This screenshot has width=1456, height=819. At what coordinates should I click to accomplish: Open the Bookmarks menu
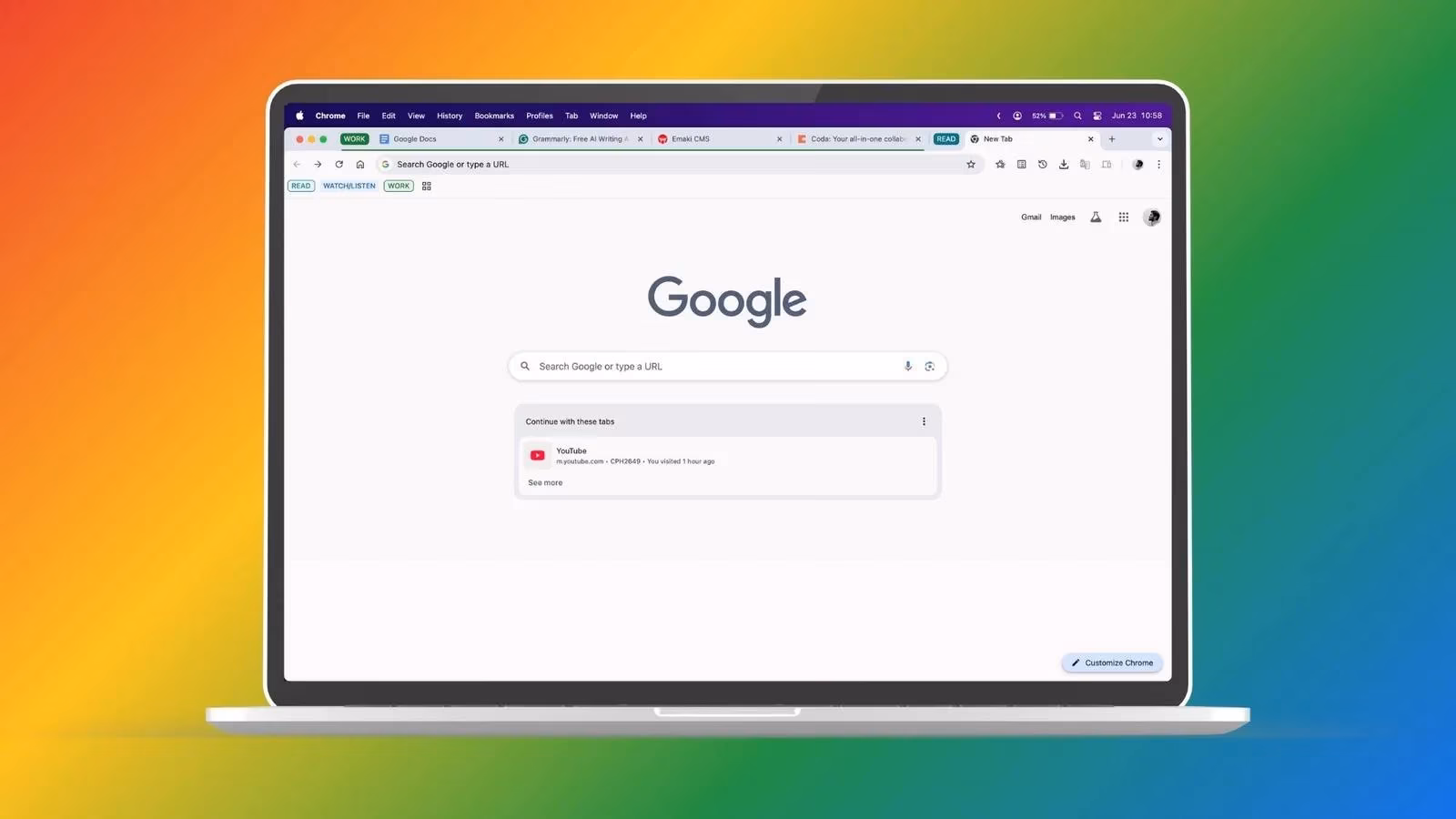coord(494,116)
